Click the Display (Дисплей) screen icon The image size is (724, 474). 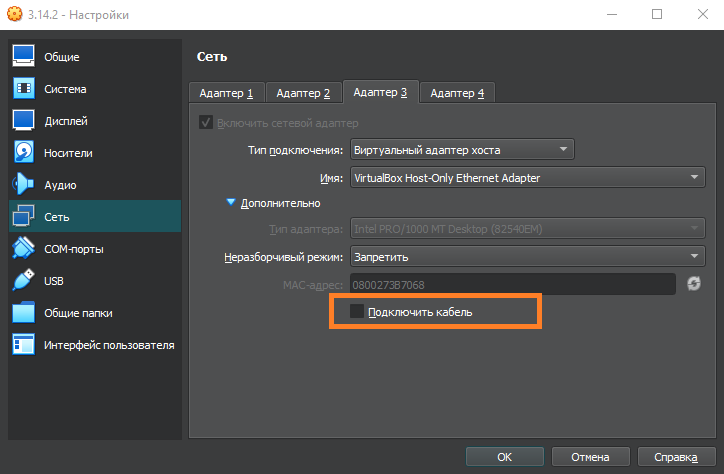click(23, 120)
